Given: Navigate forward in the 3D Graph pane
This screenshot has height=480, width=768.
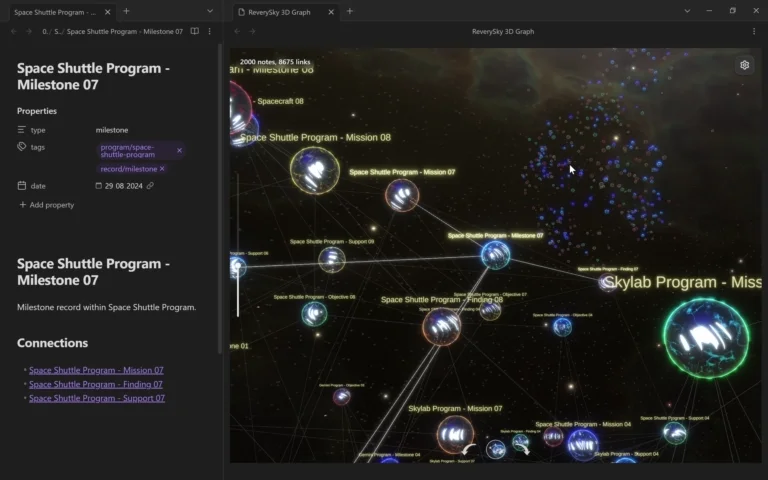Looking at the screenshot, I should [x=252, y=31].
